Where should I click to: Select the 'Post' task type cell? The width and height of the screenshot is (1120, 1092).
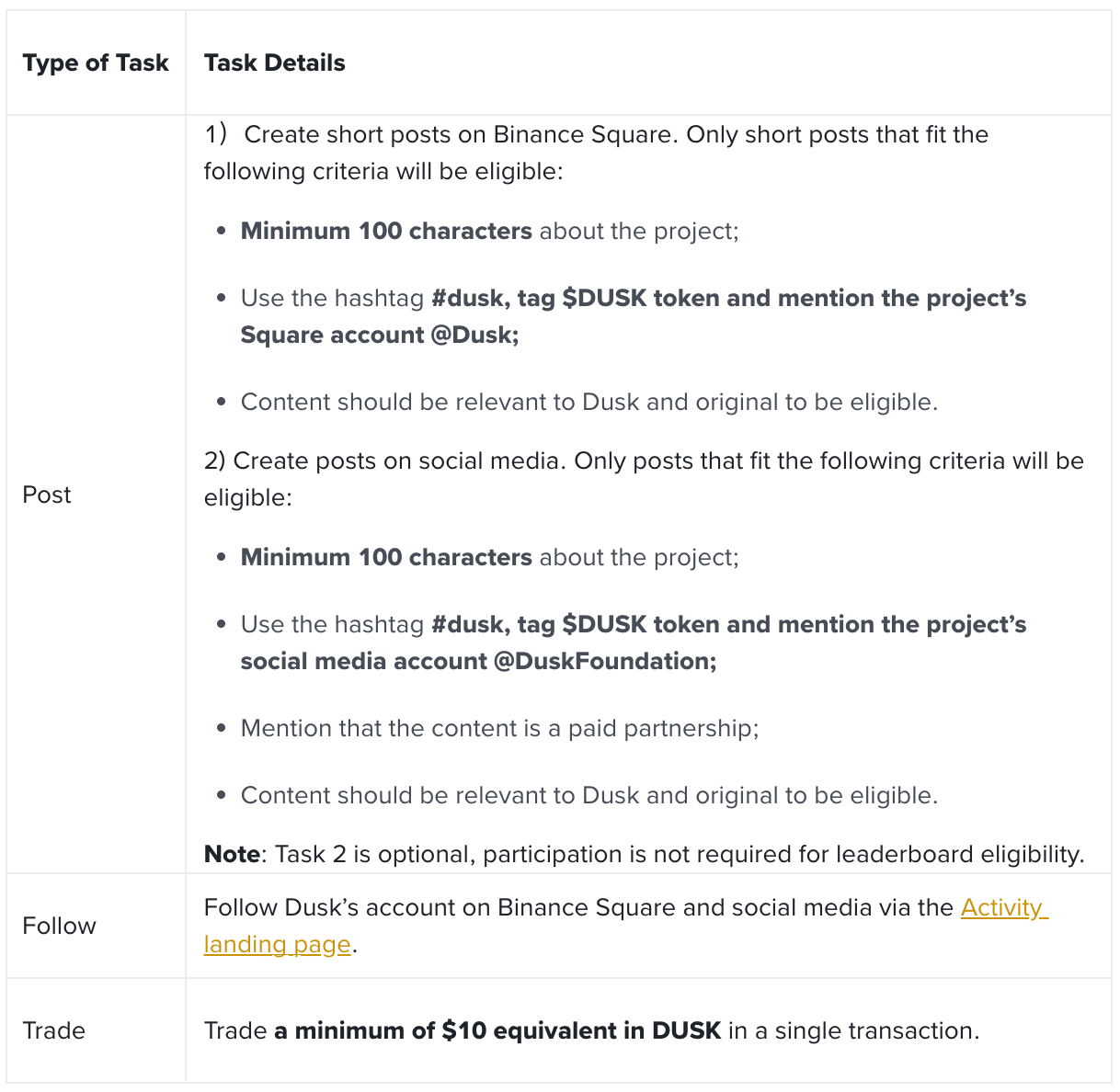click(x=47, y=495)
